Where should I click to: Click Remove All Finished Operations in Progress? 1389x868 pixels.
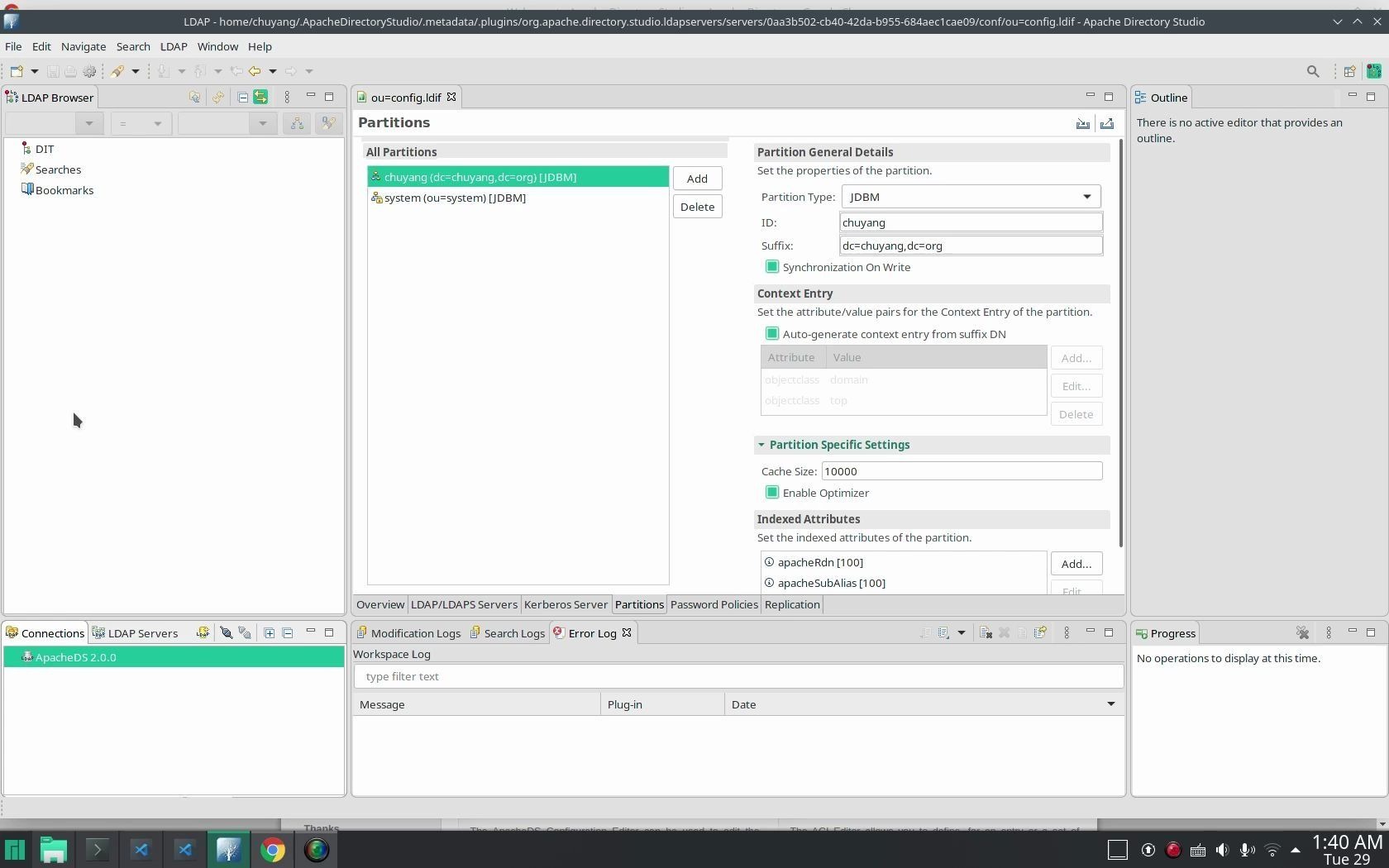(x=1302, y=632)
